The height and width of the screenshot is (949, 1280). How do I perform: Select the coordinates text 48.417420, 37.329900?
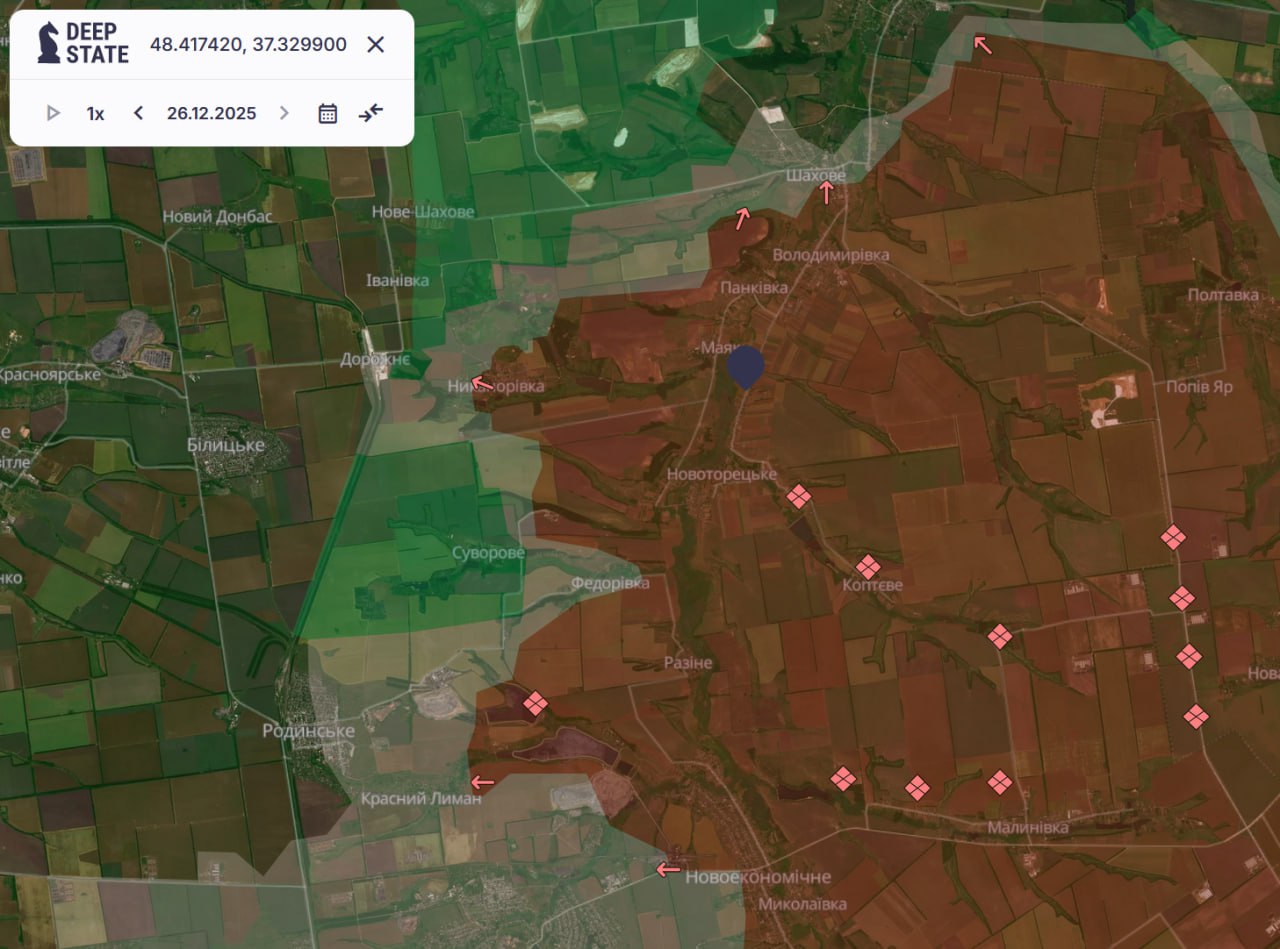tap(248, 44)
